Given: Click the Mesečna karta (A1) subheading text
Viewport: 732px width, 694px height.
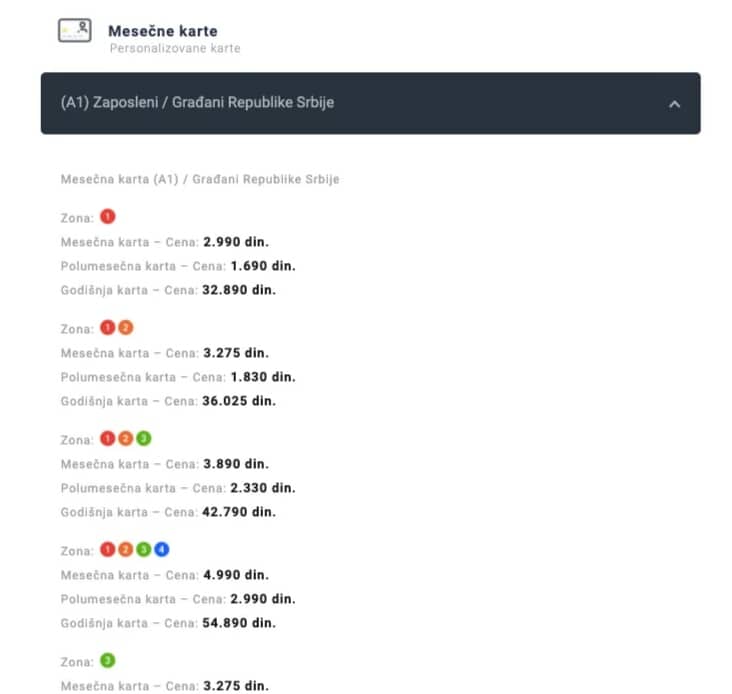Looking at the screenshot, I should click(200, 180).
